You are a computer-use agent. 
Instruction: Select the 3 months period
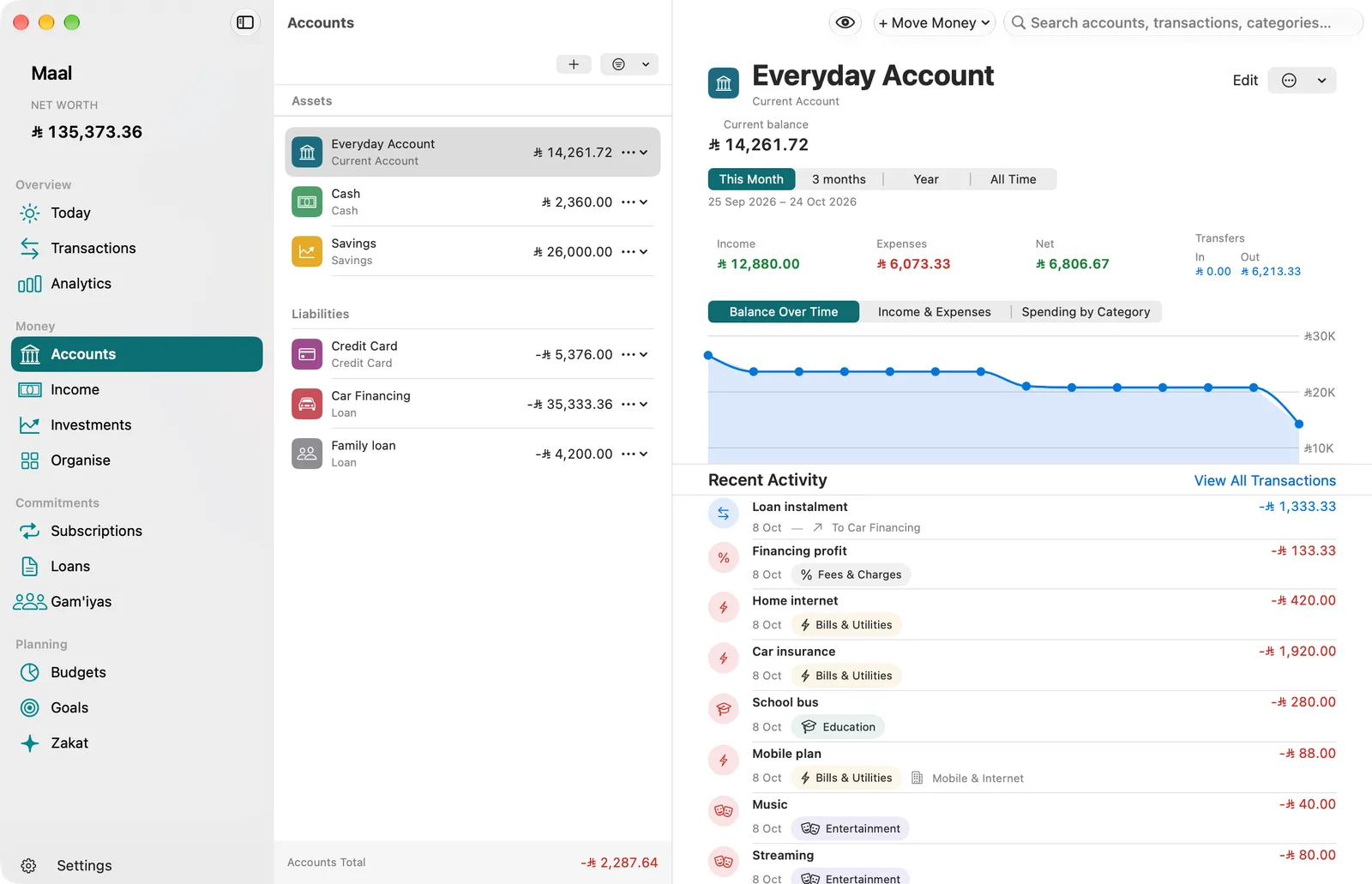tap(839, 179)
